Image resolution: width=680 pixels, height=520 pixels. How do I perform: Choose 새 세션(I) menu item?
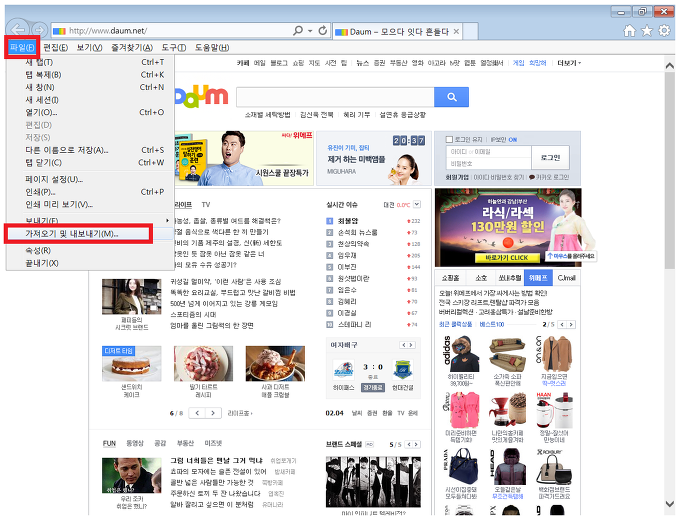[x=90, y=100]
